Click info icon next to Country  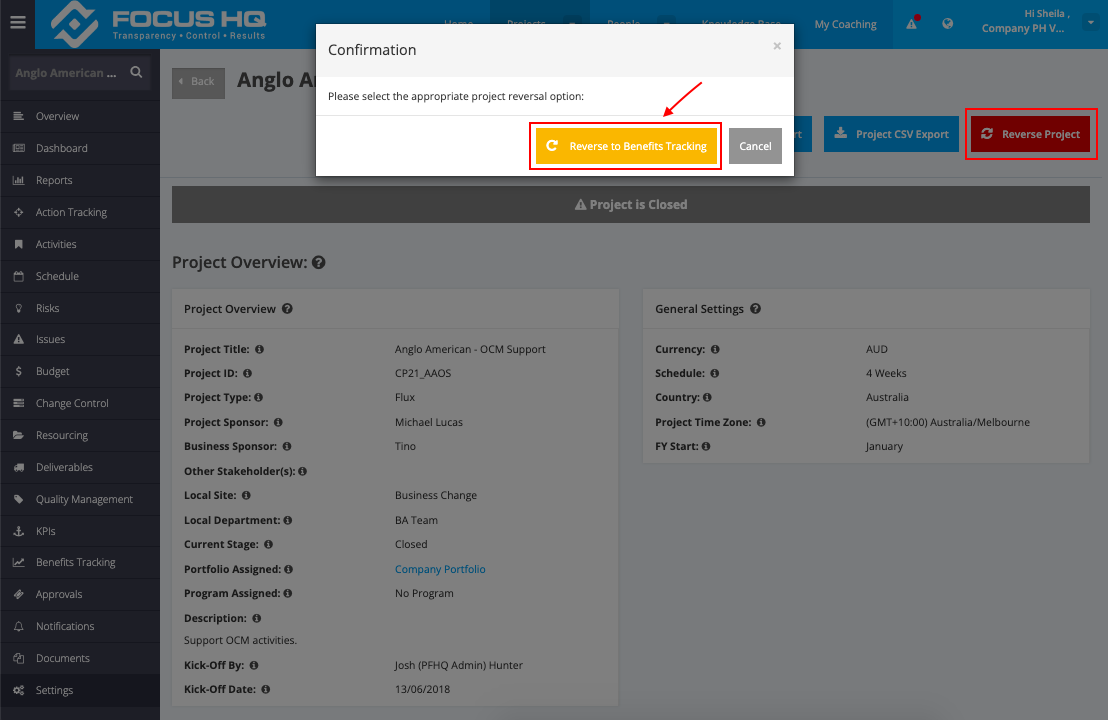[x=707, y=397]
